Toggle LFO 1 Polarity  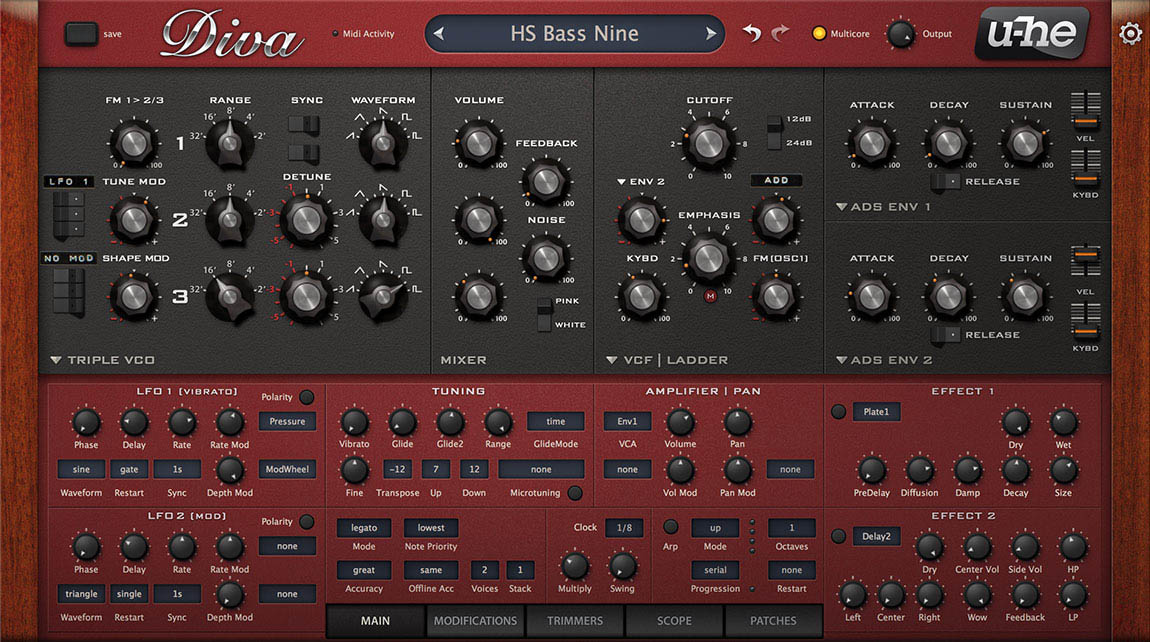[306, 396]
